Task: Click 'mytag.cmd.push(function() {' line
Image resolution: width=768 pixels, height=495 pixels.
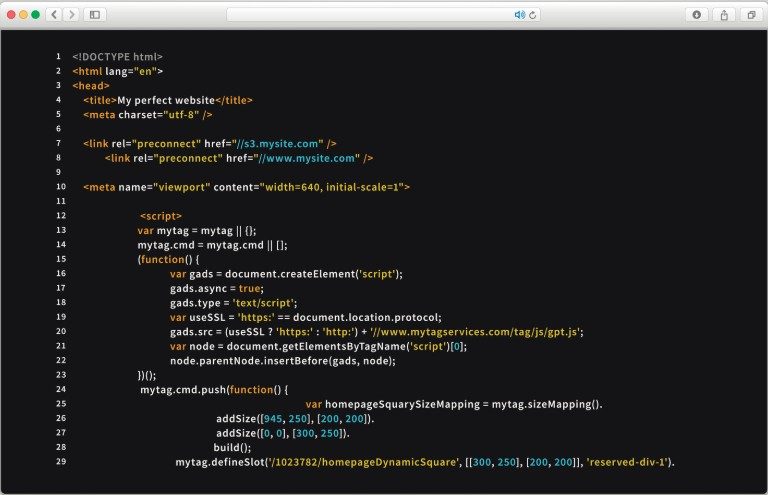Action: (214, 390)
